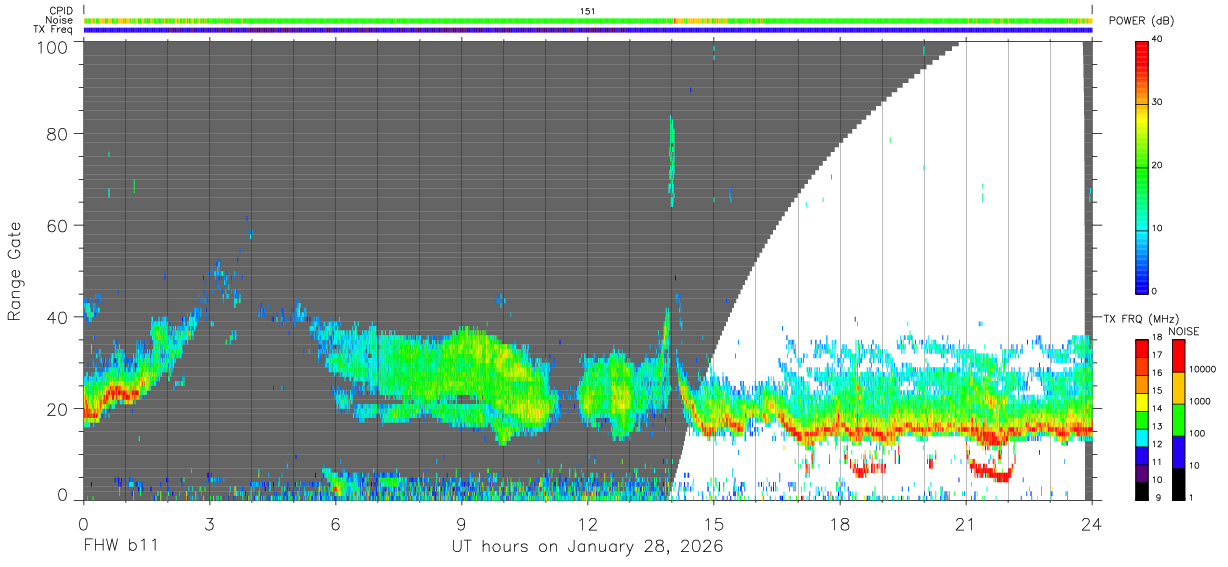
Task: Click the NOISE scale label "1000"
Action: [x=1200, y=401]
